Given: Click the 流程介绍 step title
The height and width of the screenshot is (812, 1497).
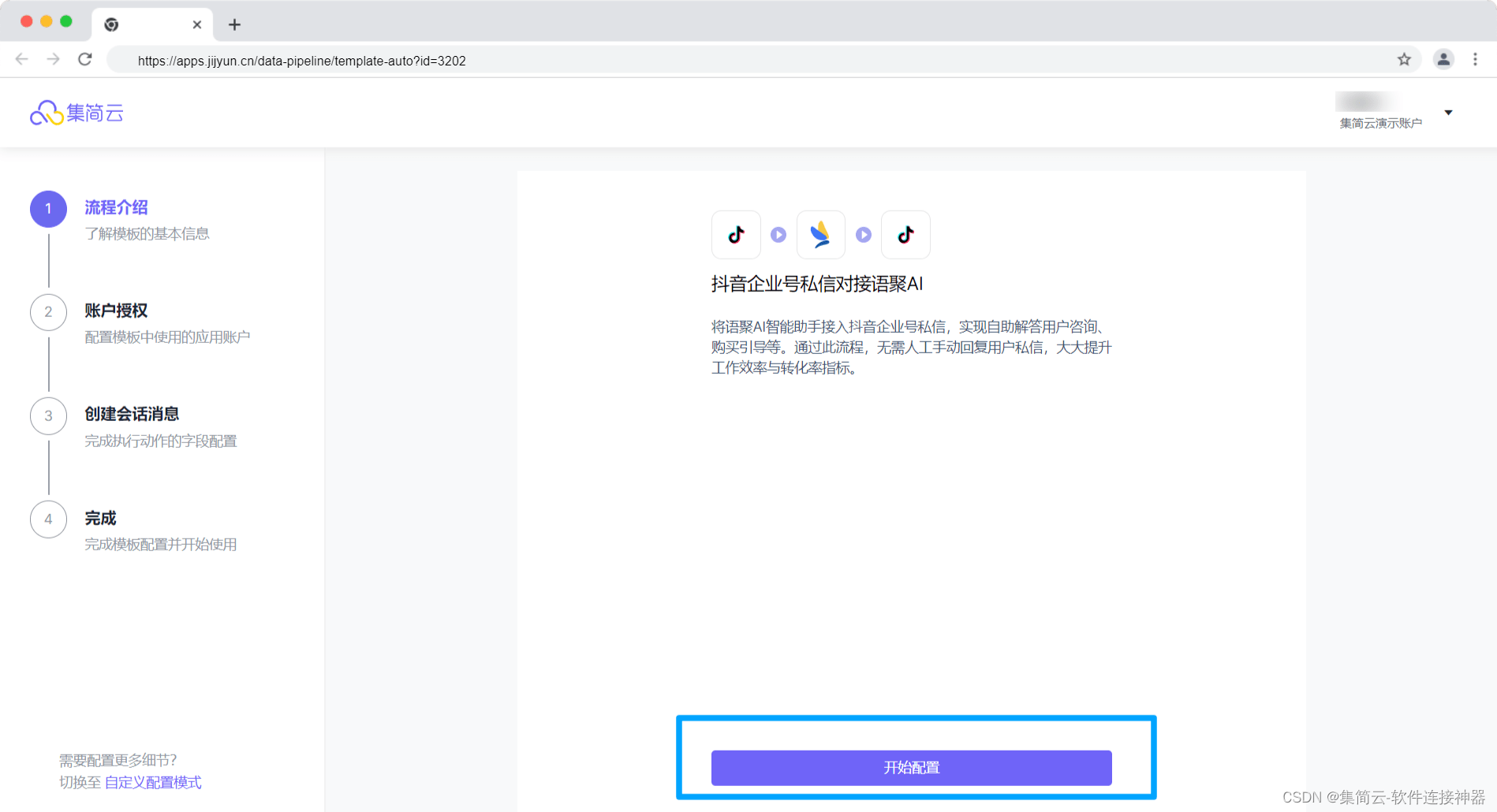Looking at the screenshot, I should tap(116, 207).
